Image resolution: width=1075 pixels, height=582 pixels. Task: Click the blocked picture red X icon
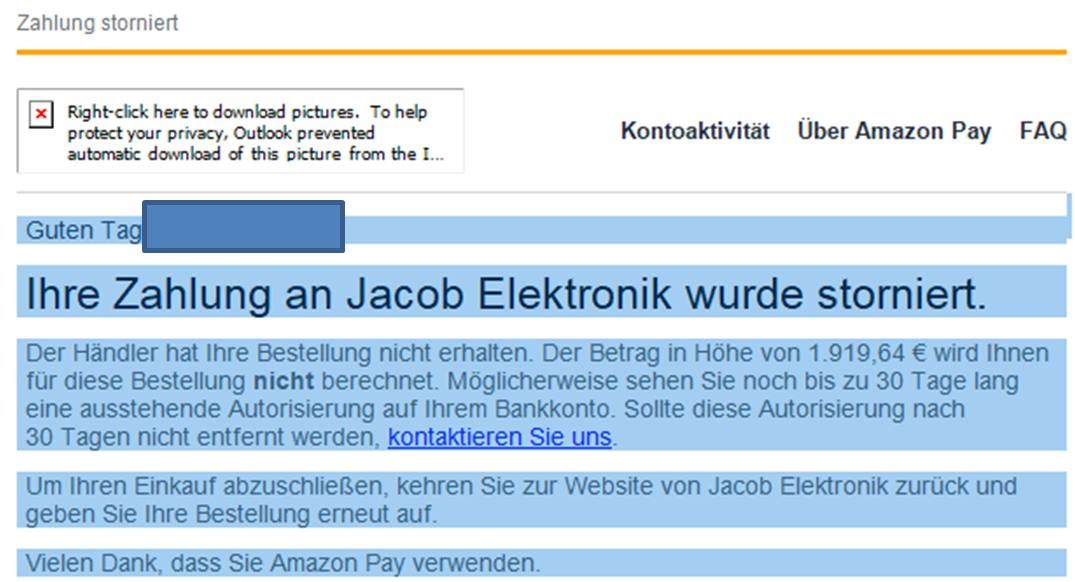point(41,114)
